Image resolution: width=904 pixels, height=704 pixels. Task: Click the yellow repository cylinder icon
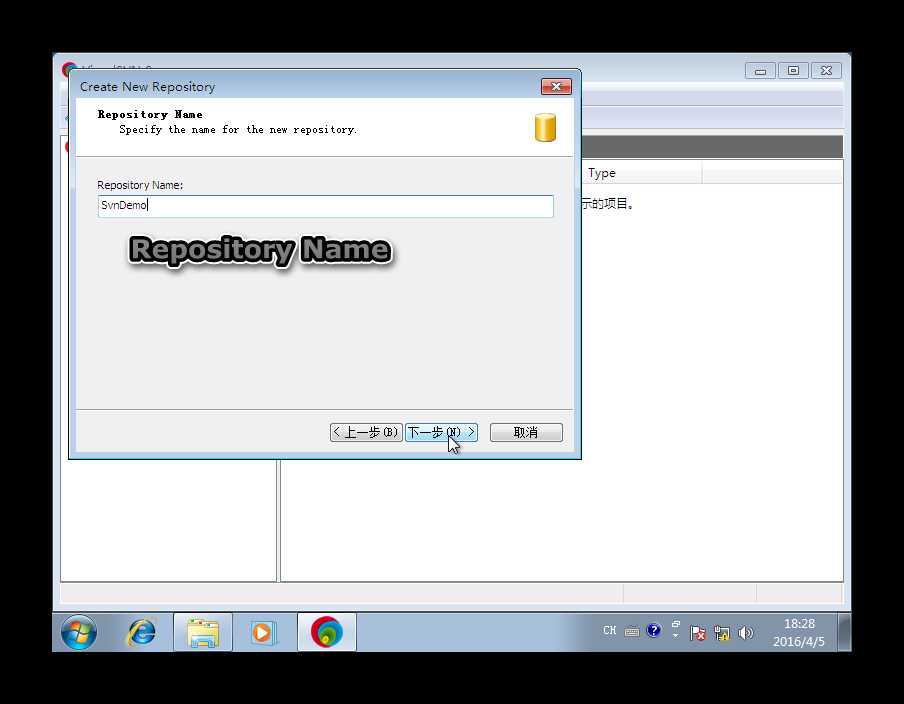coord(545,127)
